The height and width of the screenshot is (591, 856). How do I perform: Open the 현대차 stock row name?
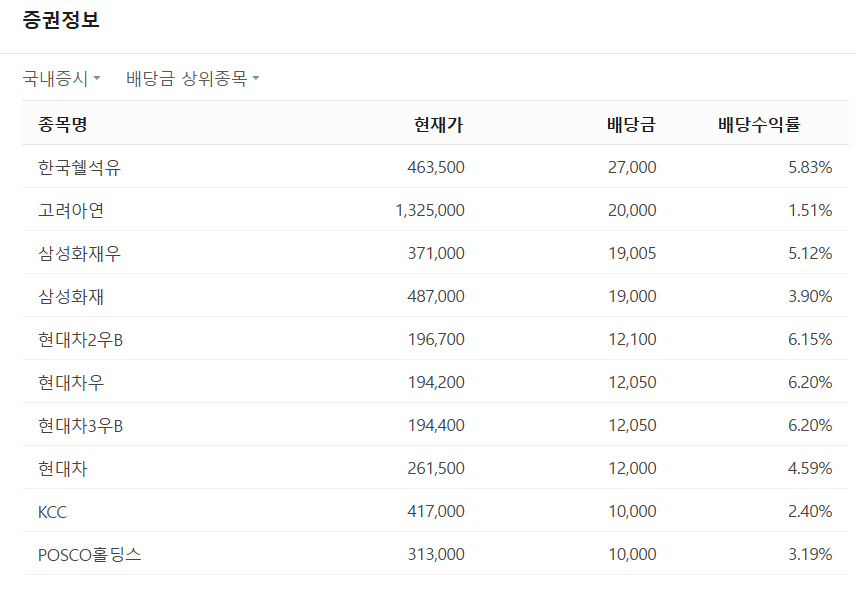coord(63,468)
